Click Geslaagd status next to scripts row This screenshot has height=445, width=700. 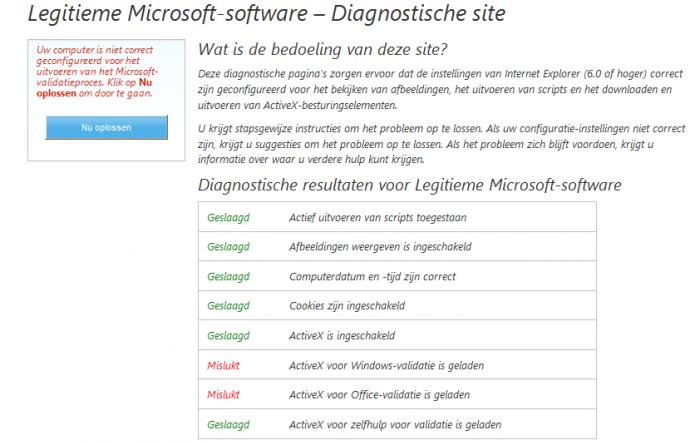point(228,218)
